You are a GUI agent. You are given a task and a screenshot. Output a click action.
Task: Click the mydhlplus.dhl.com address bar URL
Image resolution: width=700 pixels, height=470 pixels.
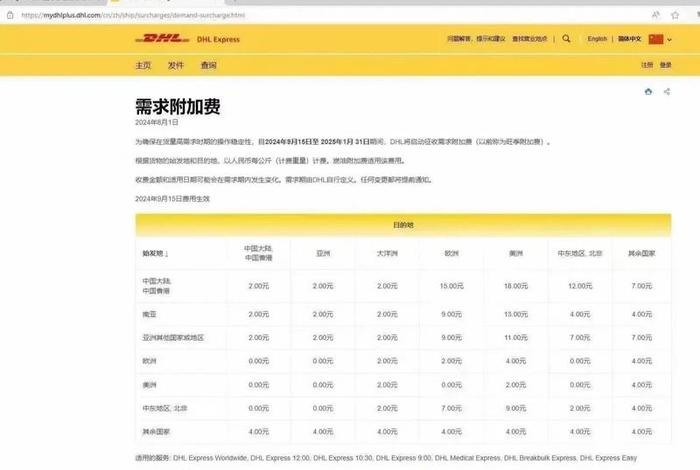pos(133,15)
